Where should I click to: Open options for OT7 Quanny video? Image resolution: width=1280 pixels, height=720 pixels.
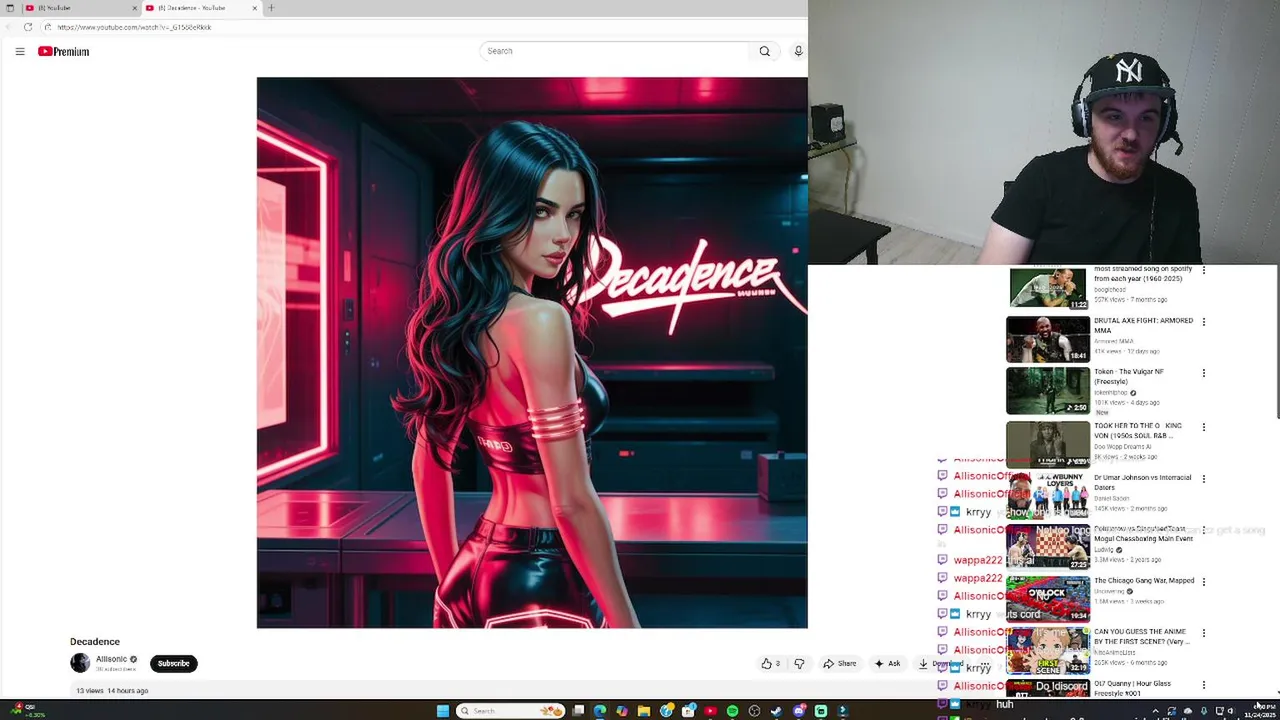1204,685
